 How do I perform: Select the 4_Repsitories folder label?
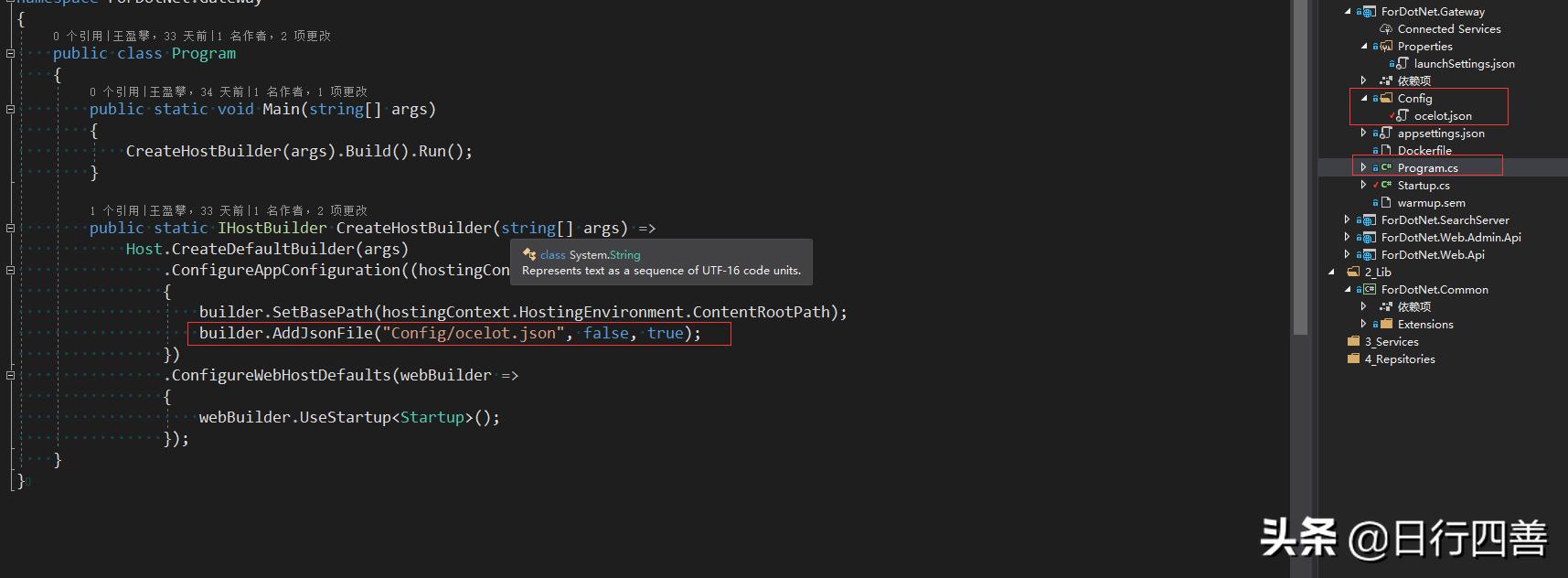[x=1400, y=359]
